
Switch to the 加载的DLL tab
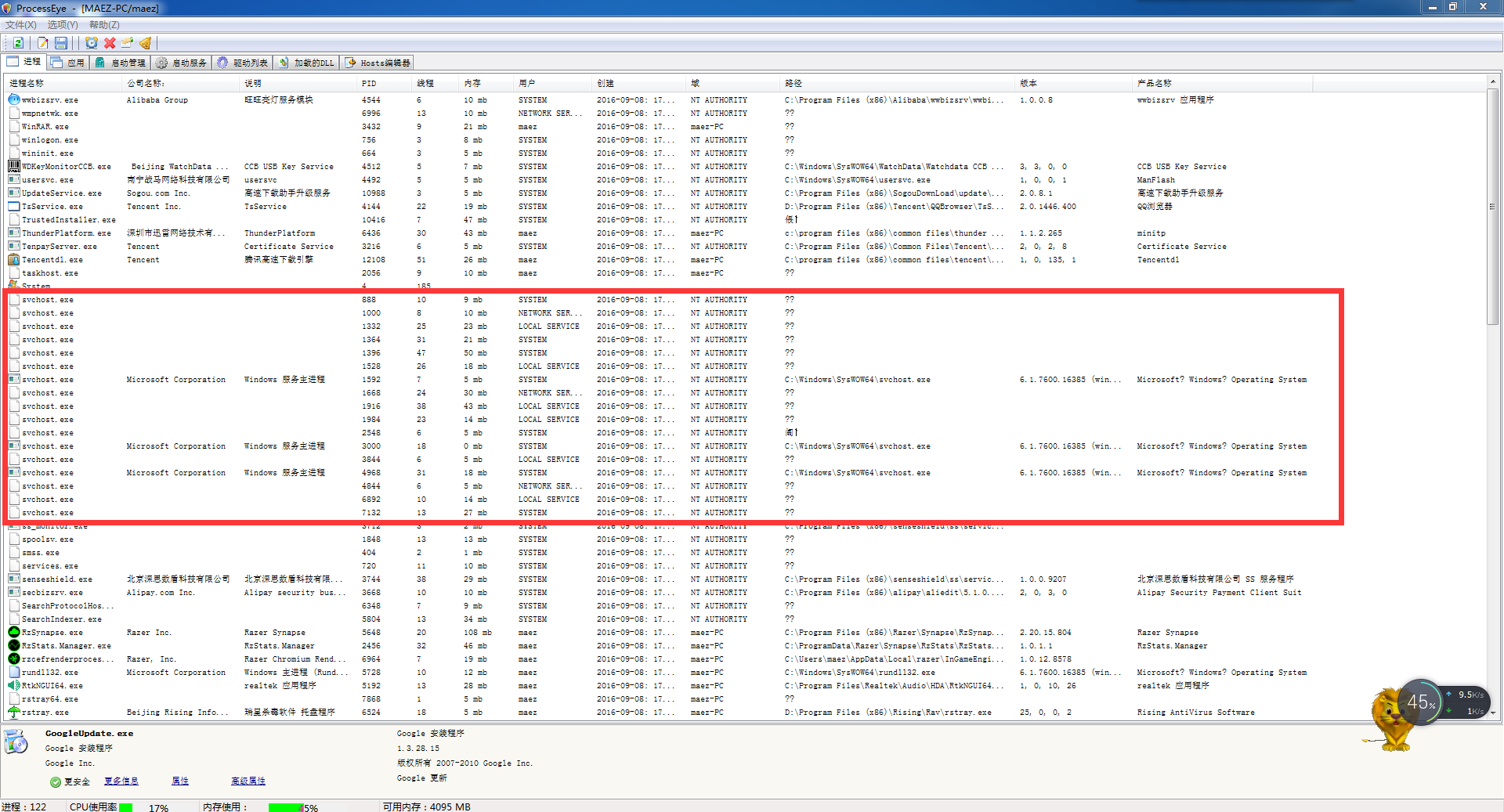click(305, 63)
